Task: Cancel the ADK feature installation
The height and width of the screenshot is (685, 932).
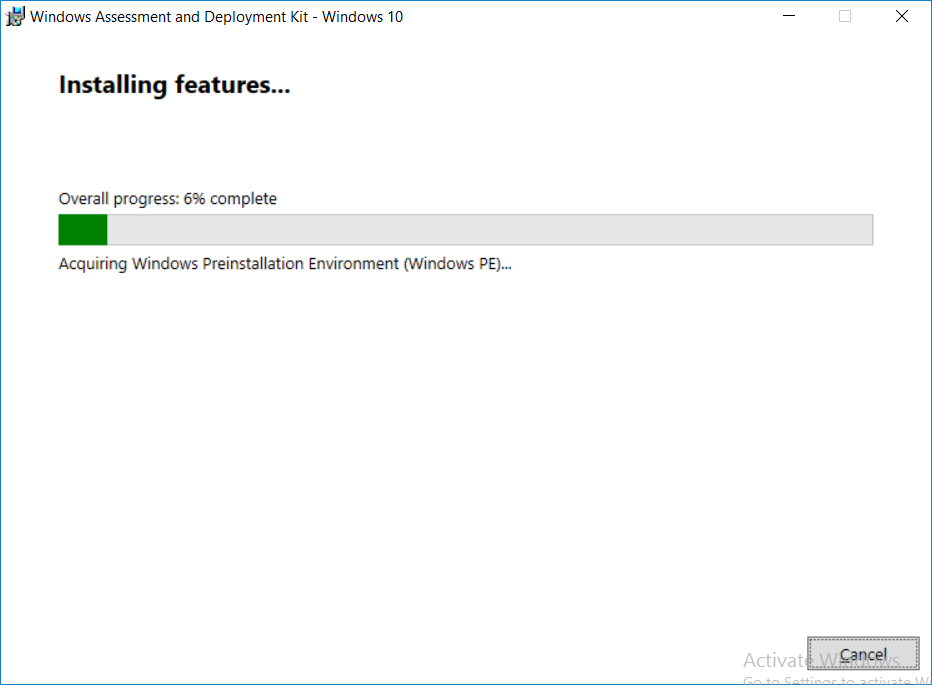Action: click(x=863, y=653)
